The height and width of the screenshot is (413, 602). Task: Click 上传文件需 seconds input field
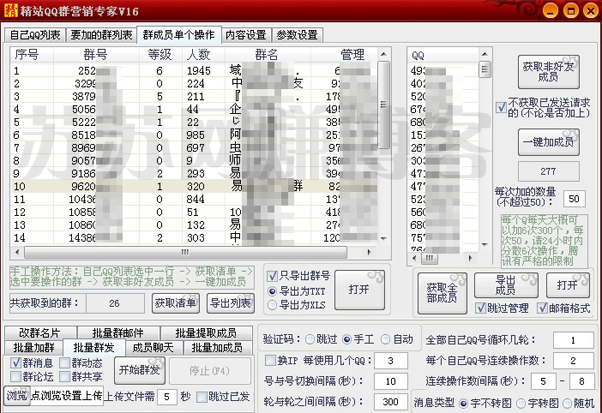[167, 396]
